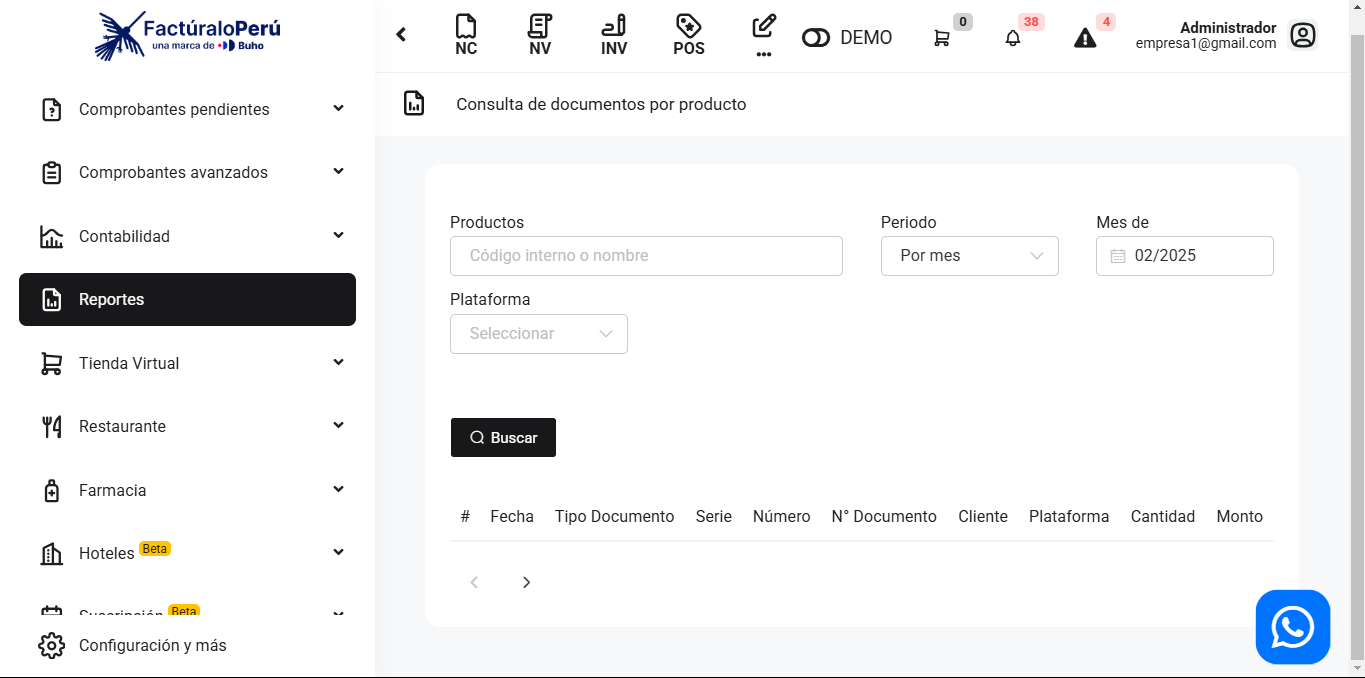1365x678 pixels.
Task: Open WhatsApp chat button
Action: 1292,627
